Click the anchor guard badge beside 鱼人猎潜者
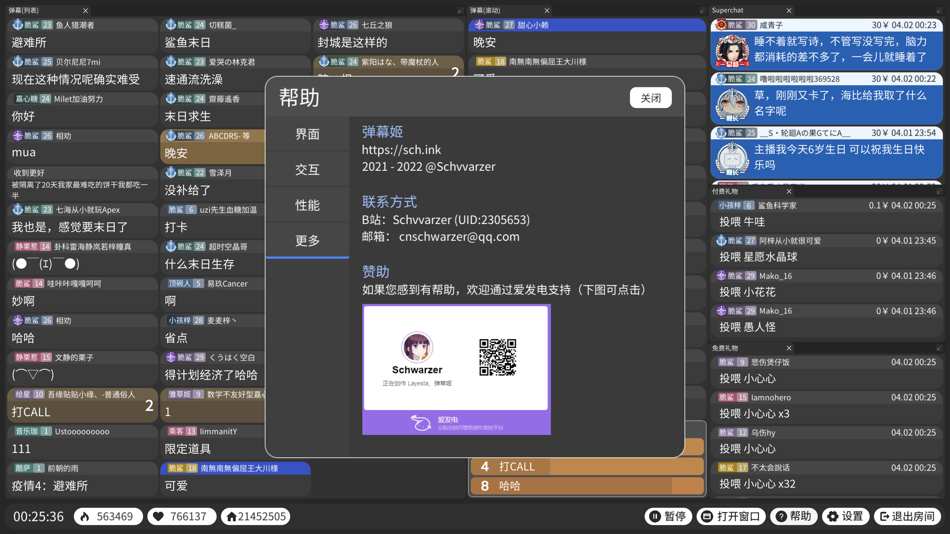 tap(18, 25)
